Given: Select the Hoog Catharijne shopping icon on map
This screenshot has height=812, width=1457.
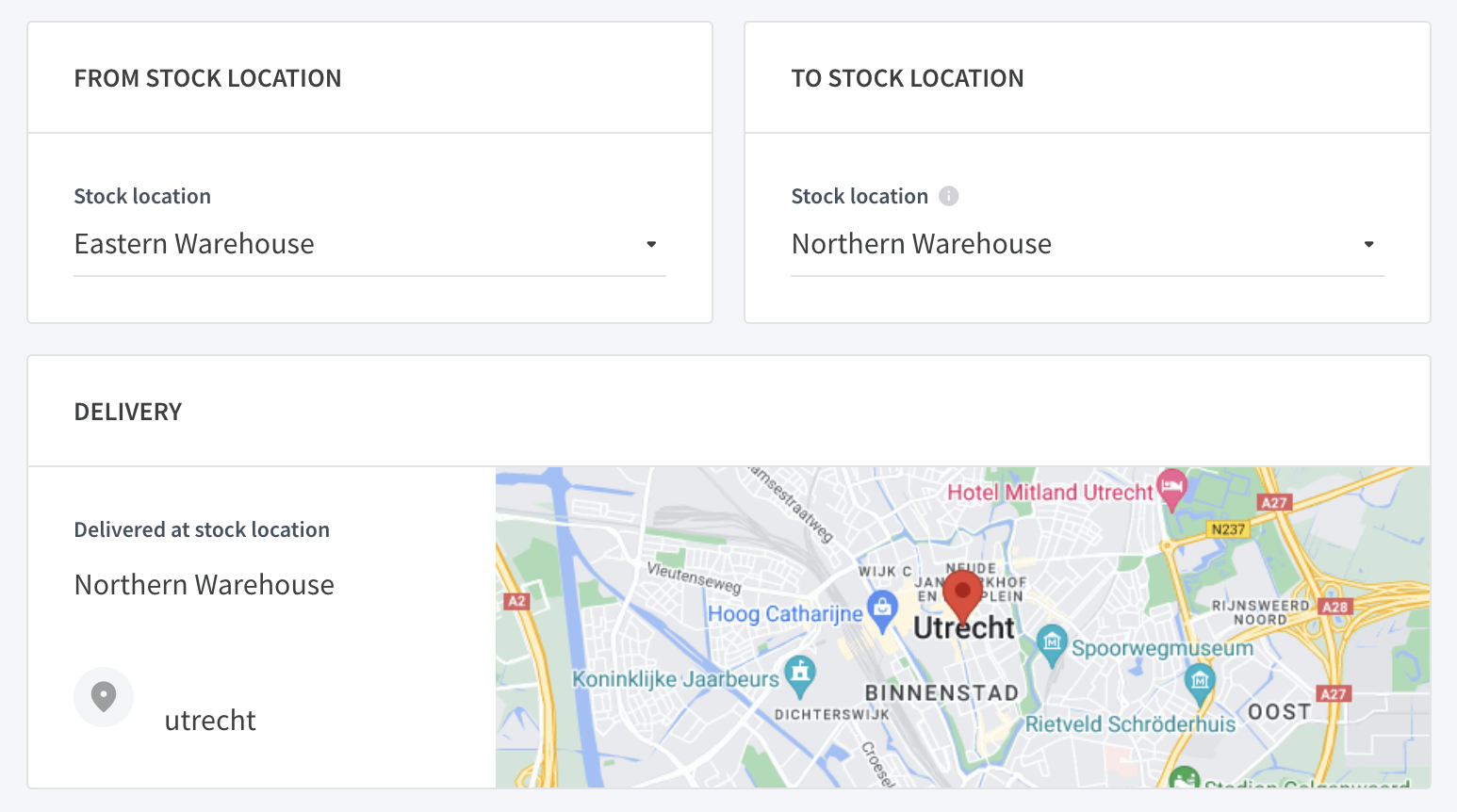Looking at the screenshot, I should click(x=882, y=611).
